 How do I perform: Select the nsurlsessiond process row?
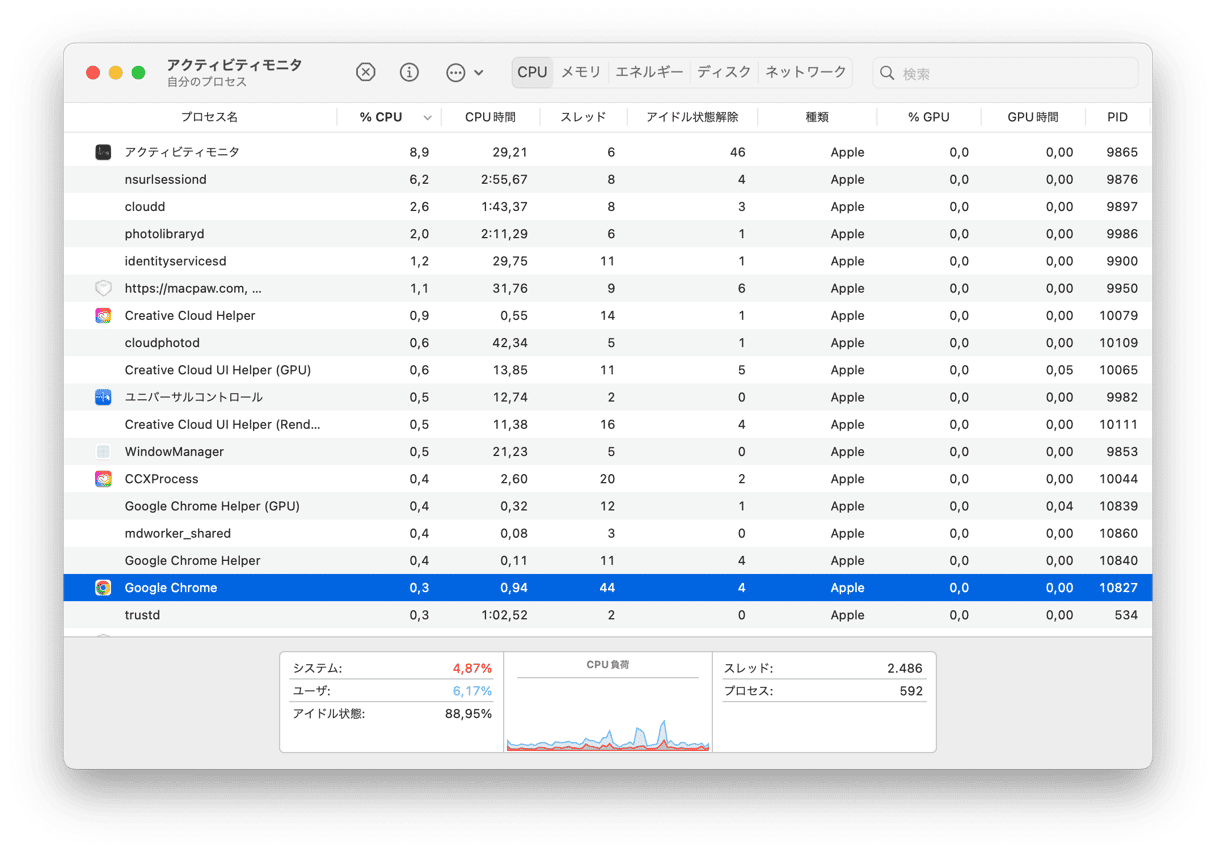coord(608,179)
